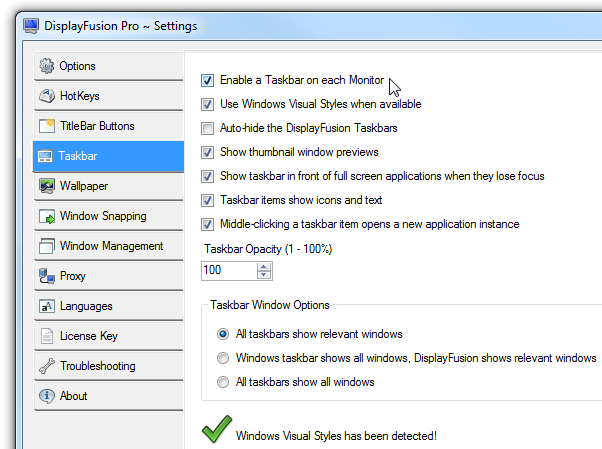Toggle Show taskbar in front of full screen applications

click(207, 176)
